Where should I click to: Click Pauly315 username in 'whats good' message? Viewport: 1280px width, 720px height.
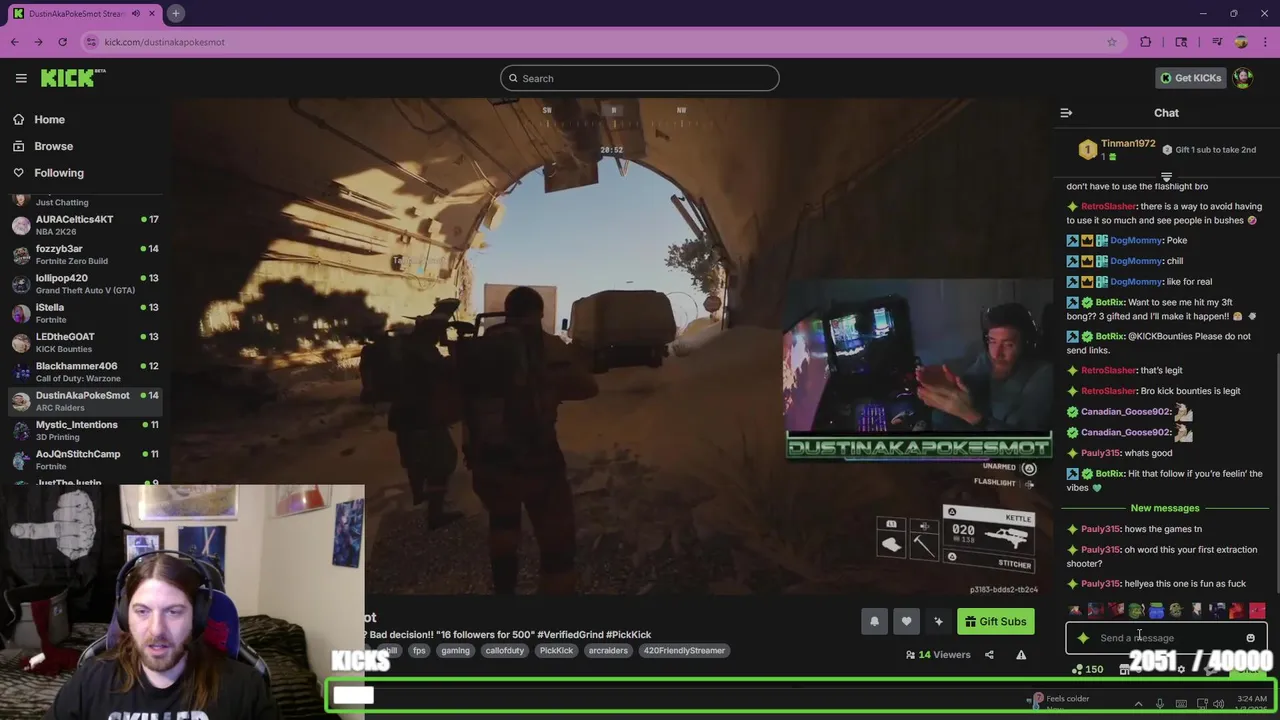coord(1100,453)
